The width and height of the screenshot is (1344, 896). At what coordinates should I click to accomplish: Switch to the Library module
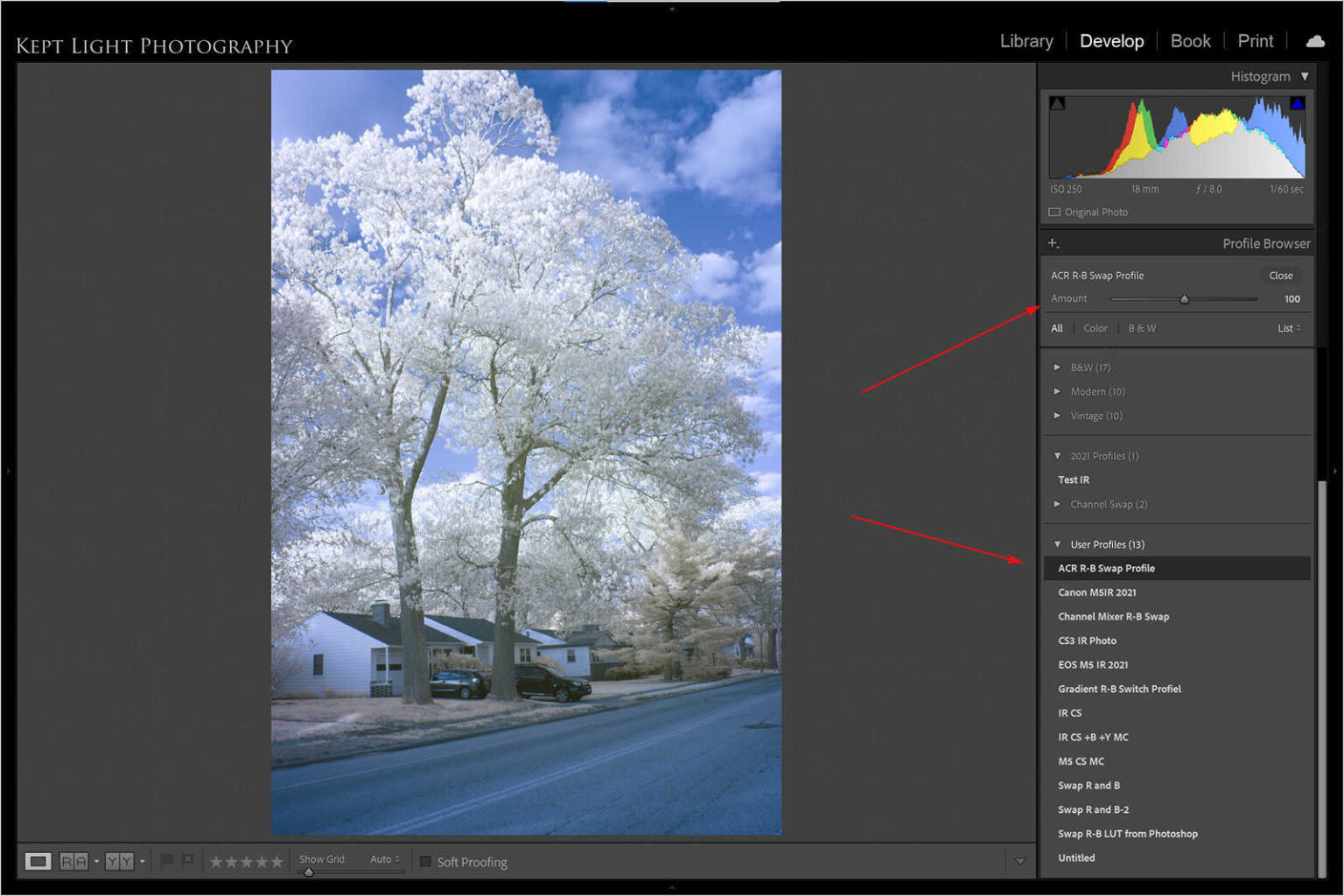point(1025,41)
